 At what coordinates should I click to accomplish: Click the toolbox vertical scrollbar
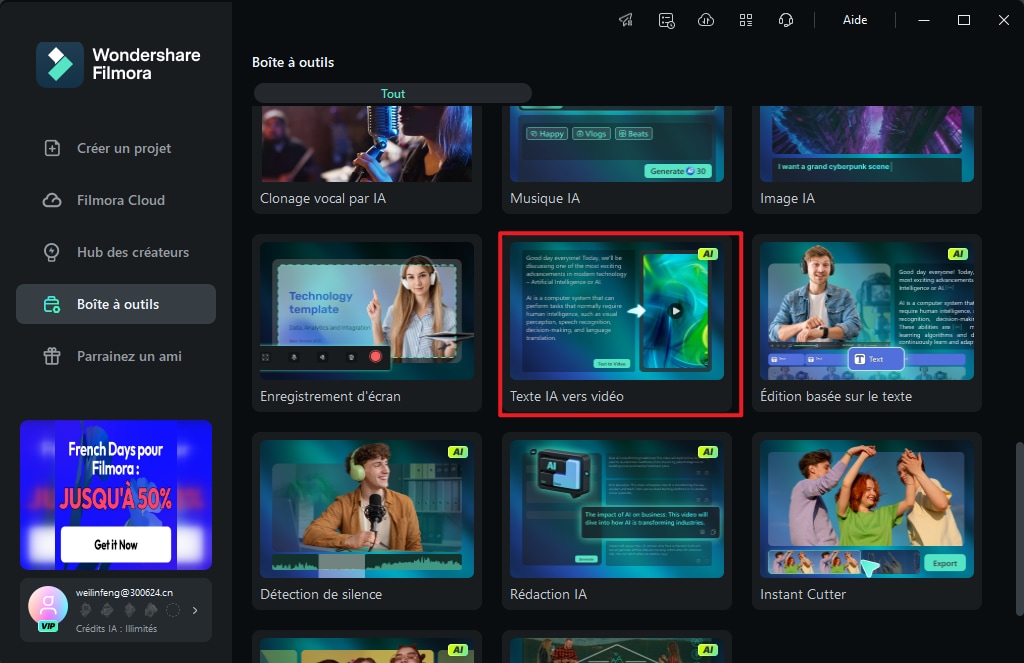pyautogui.click(x=1019, y=529)
